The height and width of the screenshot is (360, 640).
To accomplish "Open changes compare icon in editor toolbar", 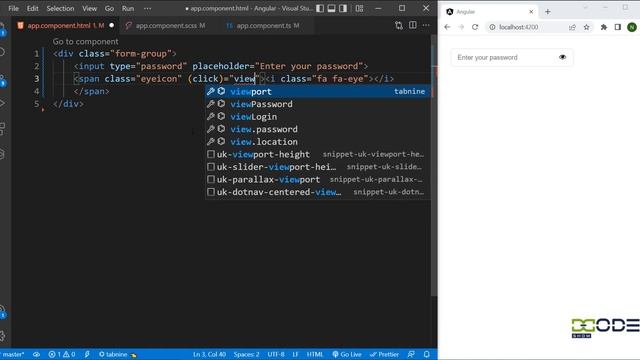I will (399, 25).
